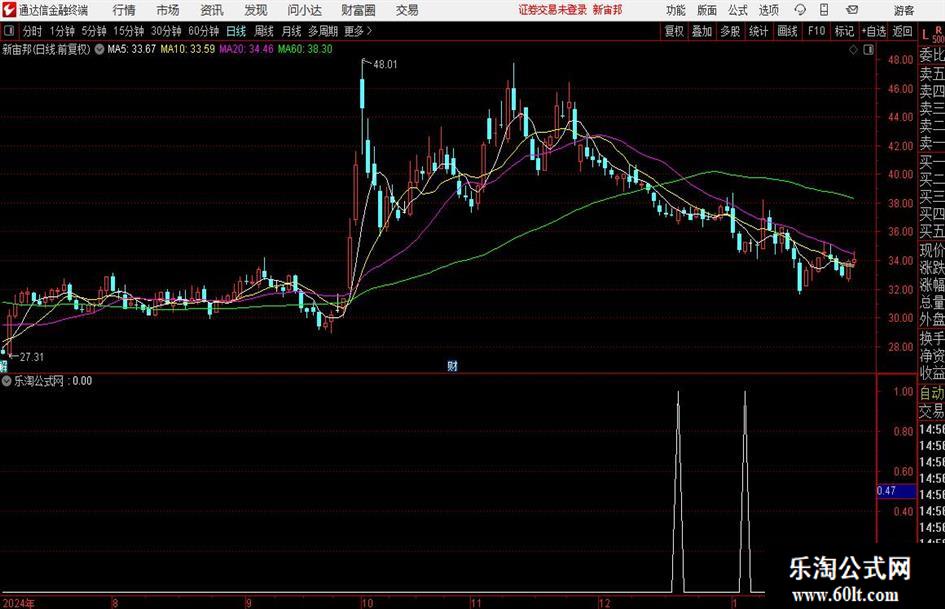Click the MA5: 33.67 label
Image resolution: width=945 pixels, height=609 pixels.
click(131, 49)
